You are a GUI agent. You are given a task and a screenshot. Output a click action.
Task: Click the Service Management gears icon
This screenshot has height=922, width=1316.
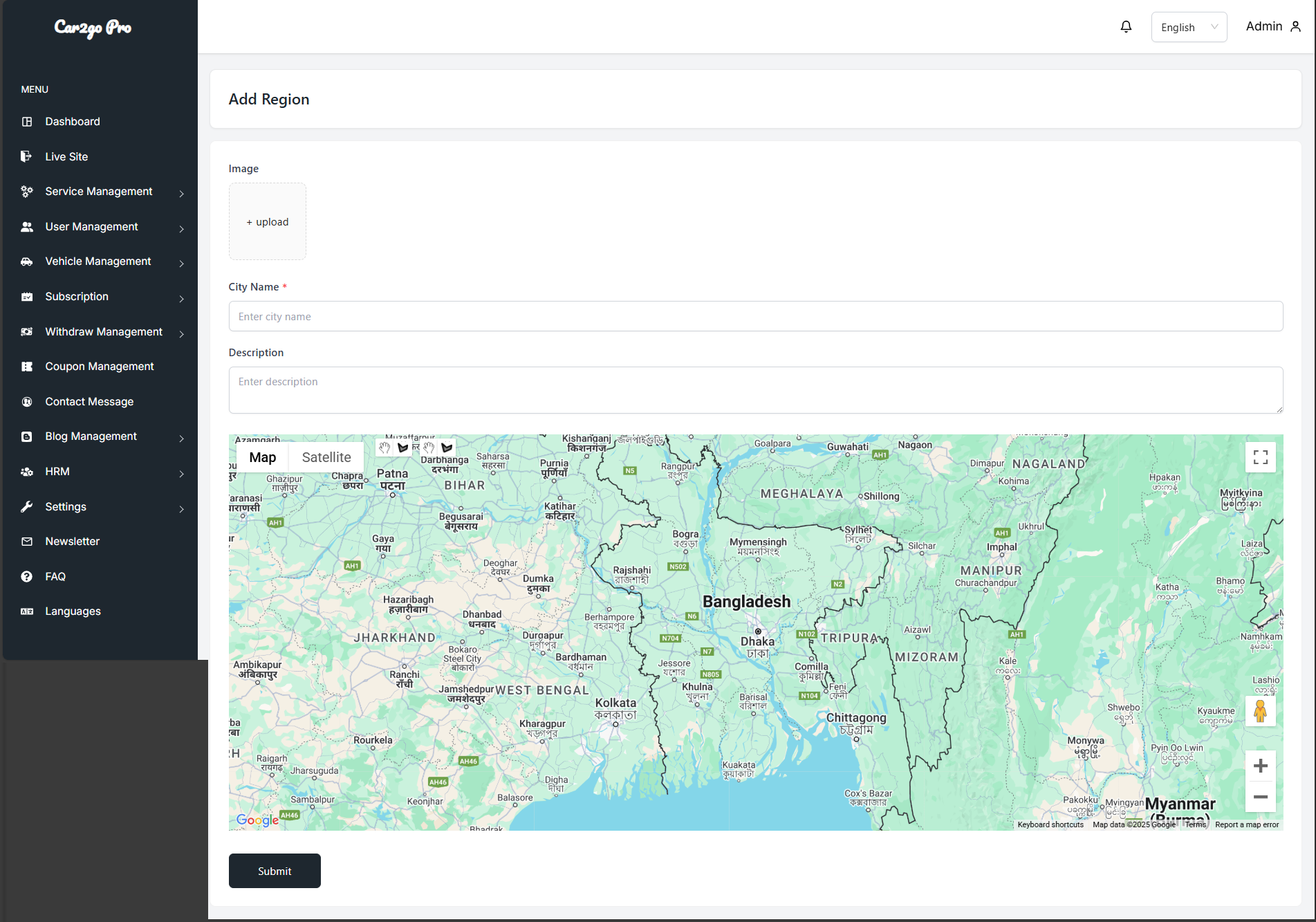27,192
